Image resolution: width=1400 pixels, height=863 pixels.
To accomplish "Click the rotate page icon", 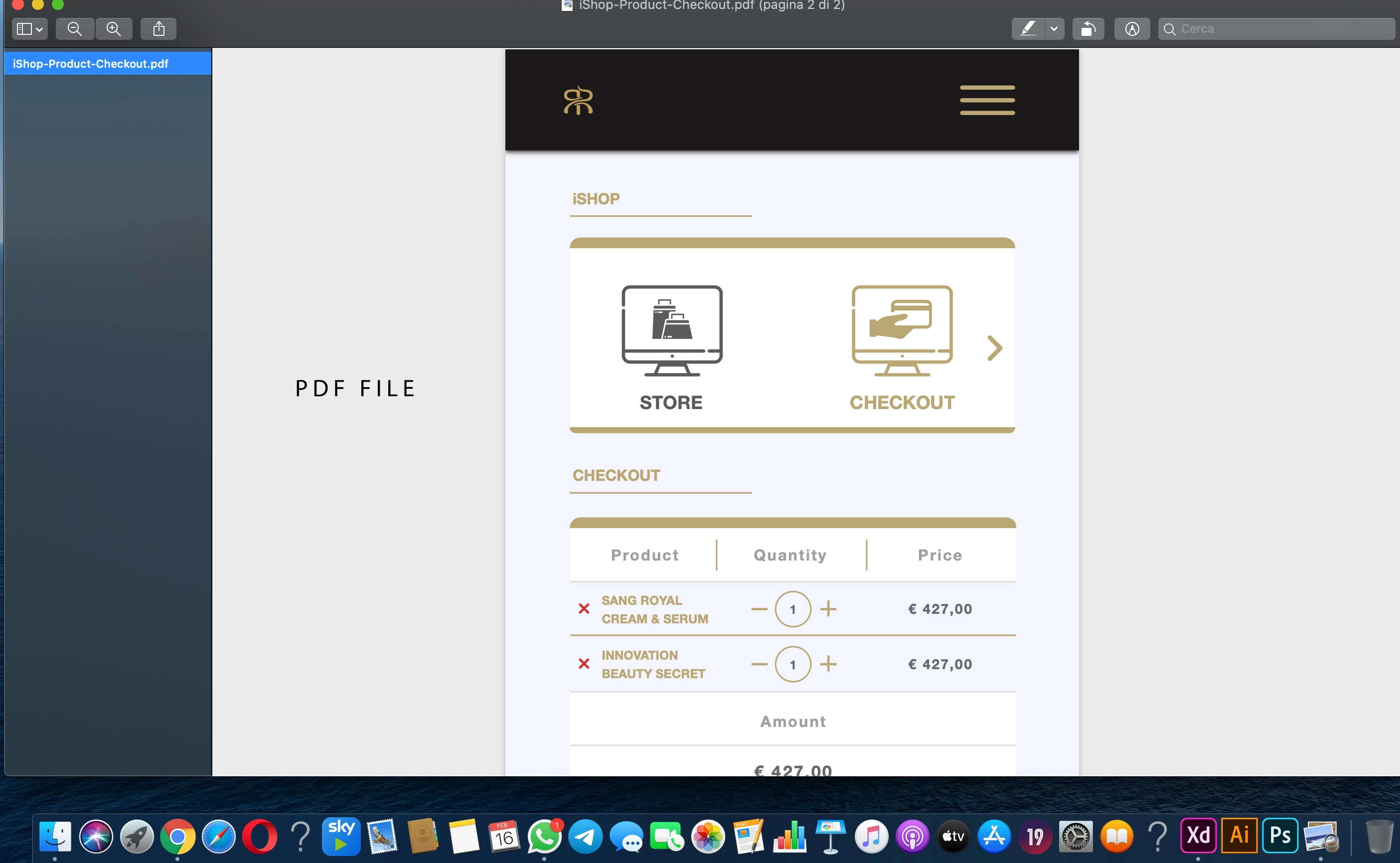I will (1088, 28).
